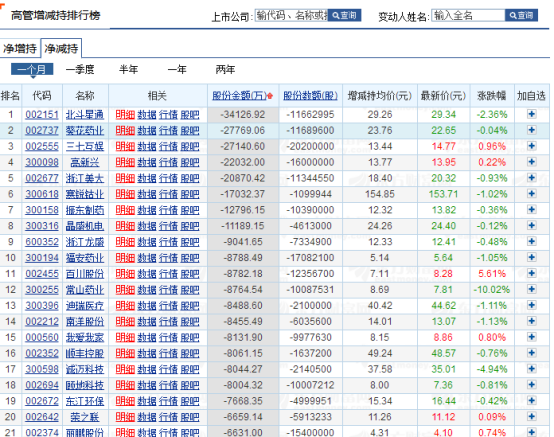Open 东江环保 stock name link

(x=85, y=401)
